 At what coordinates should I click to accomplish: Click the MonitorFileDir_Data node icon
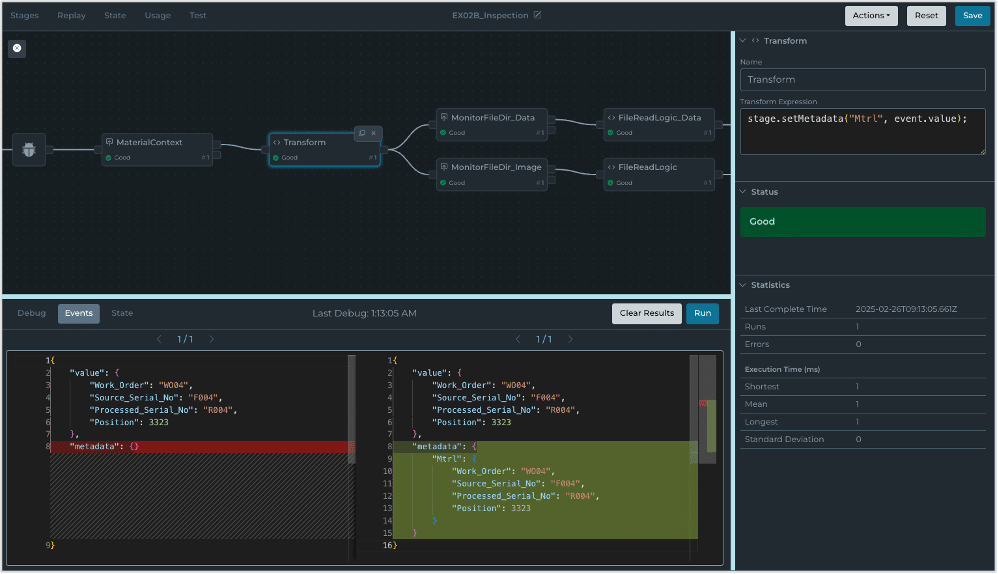pyautogui.click(x=444, y=117)
